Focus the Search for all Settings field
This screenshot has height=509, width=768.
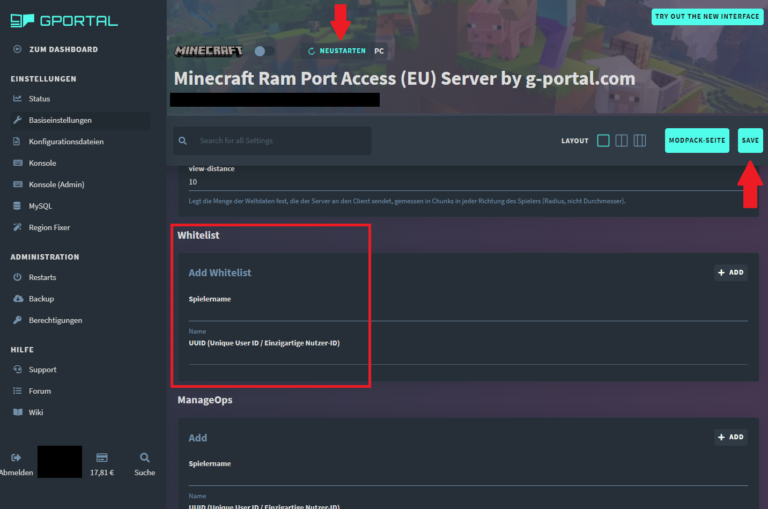272,141
